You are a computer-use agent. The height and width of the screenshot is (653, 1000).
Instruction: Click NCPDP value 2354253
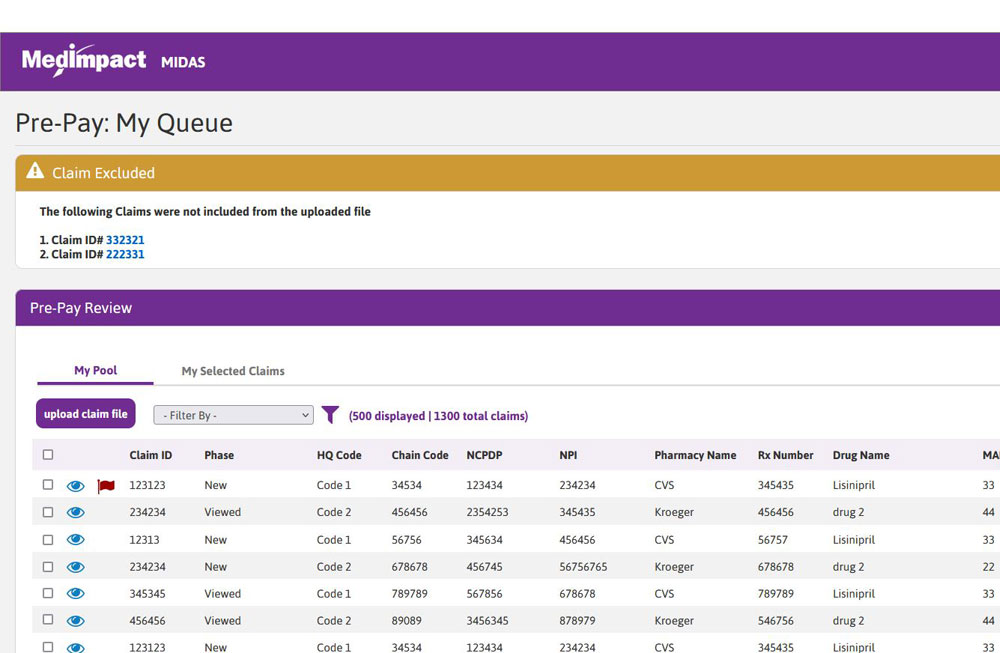click(x=487, y=512)
